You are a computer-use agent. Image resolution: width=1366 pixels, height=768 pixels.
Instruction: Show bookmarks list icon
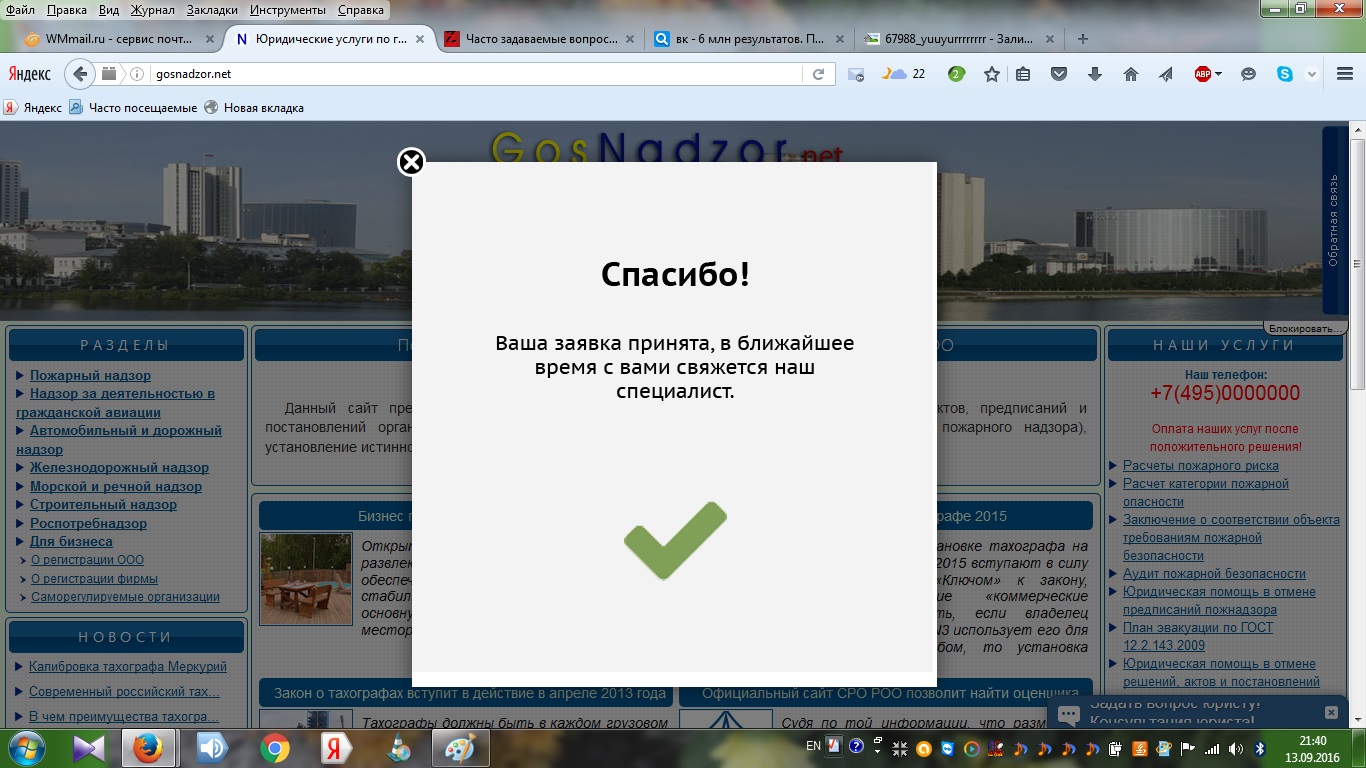point(1023,74)
